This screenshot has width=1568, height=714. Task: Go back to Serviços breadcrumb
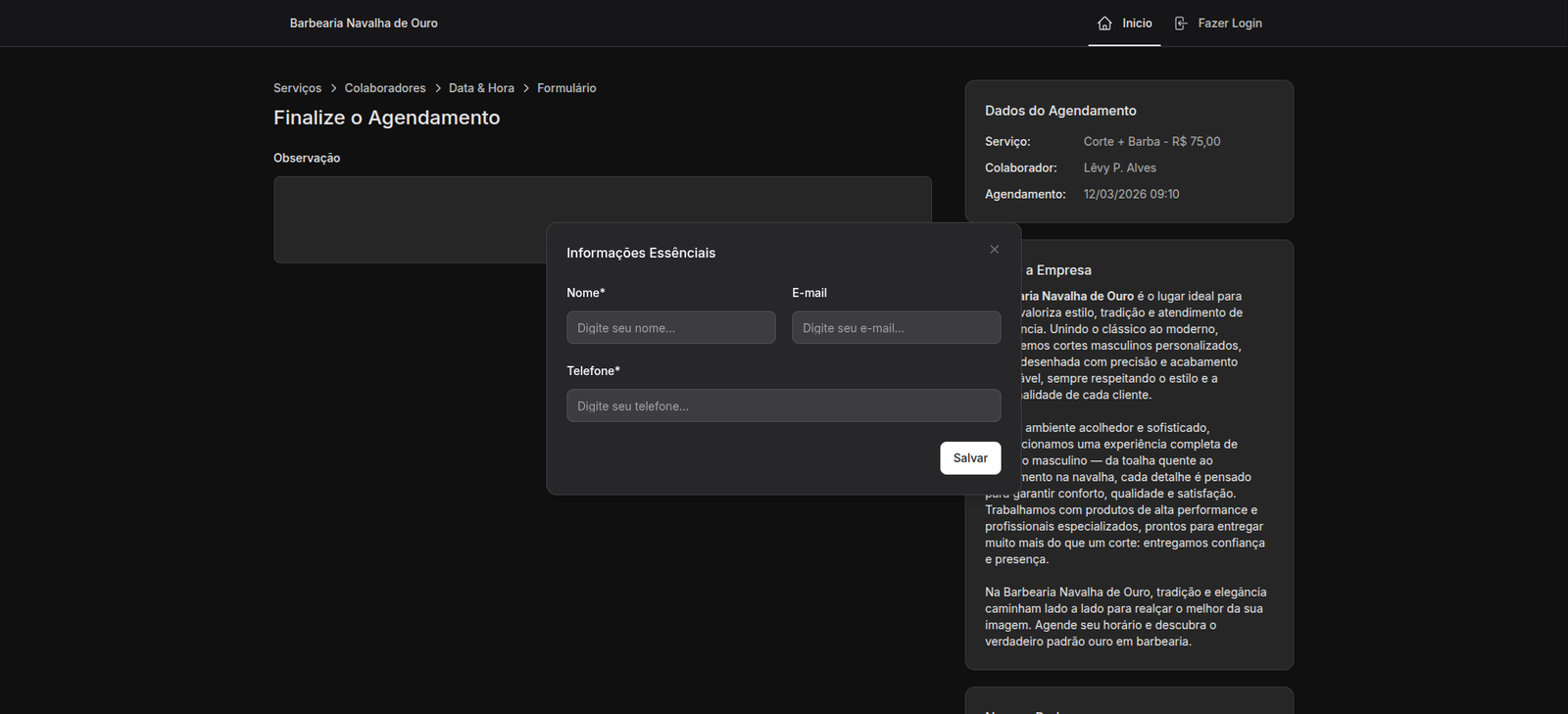point(297,88)
